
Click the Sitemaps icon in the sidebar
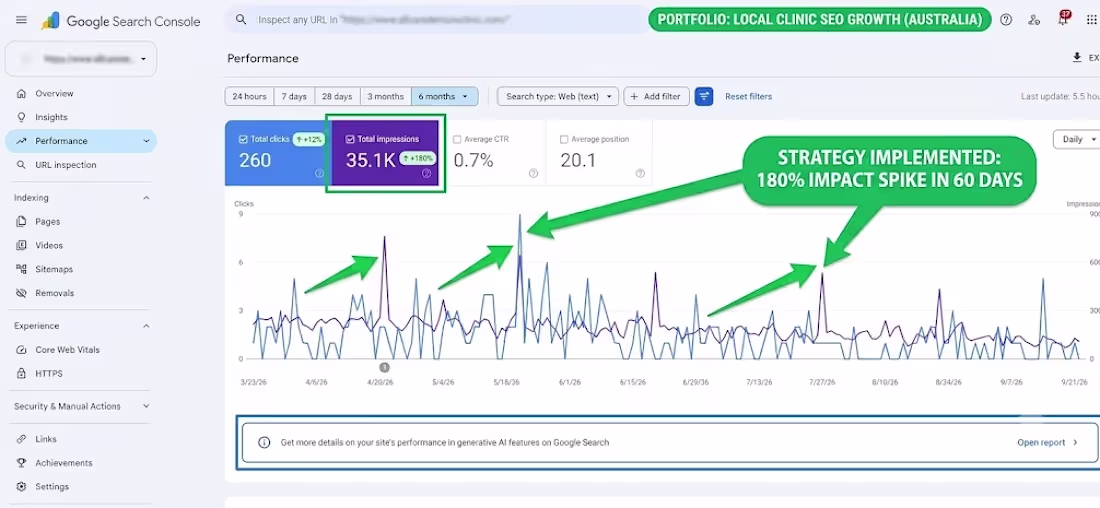pyautogui.click(x=21, y=269)
